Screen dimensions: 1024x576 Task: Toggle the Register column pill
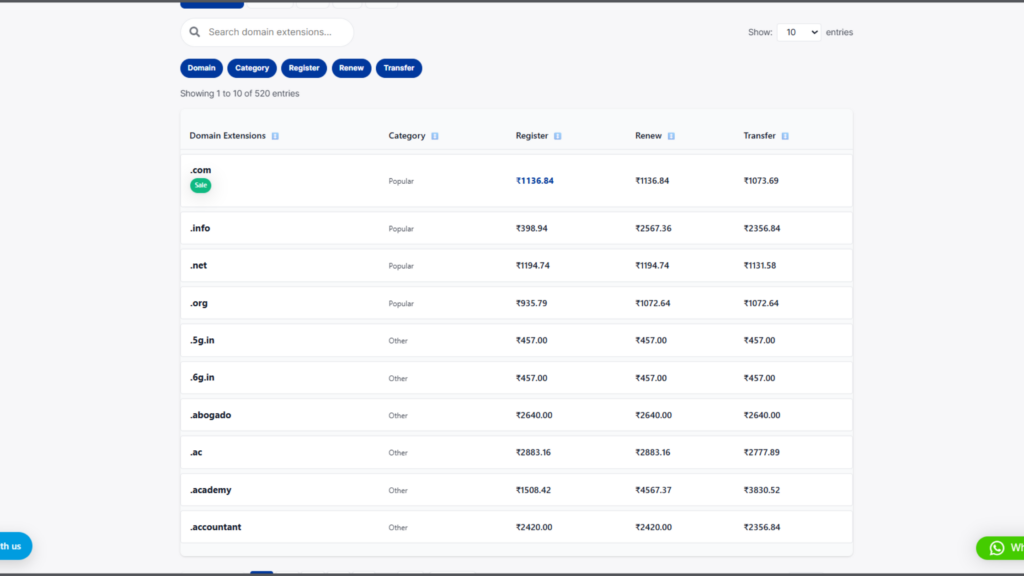tap(304, 68)
